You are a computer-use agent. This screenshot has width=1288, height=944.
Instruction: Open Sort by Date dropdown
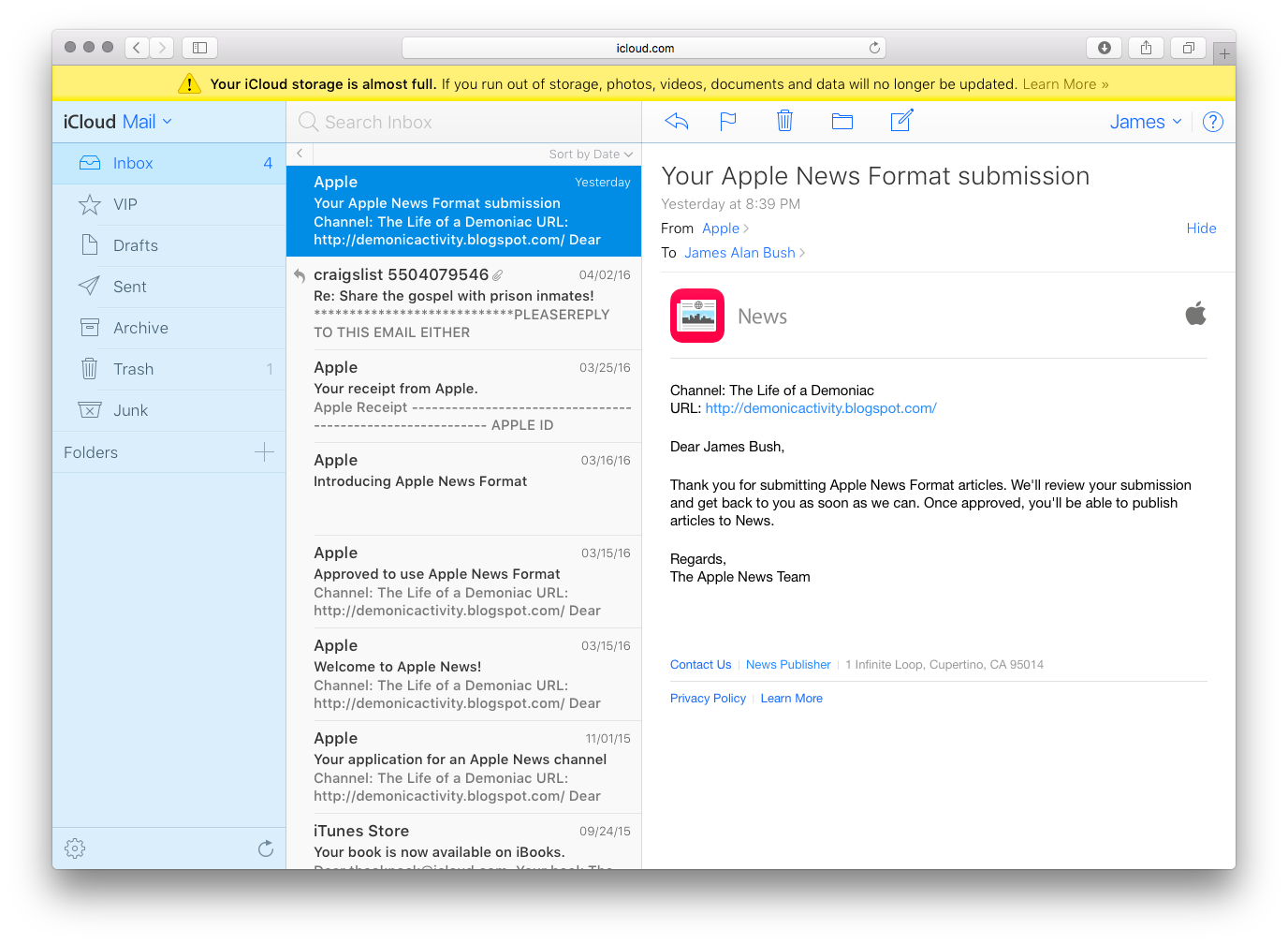click(x=591, y=155)
